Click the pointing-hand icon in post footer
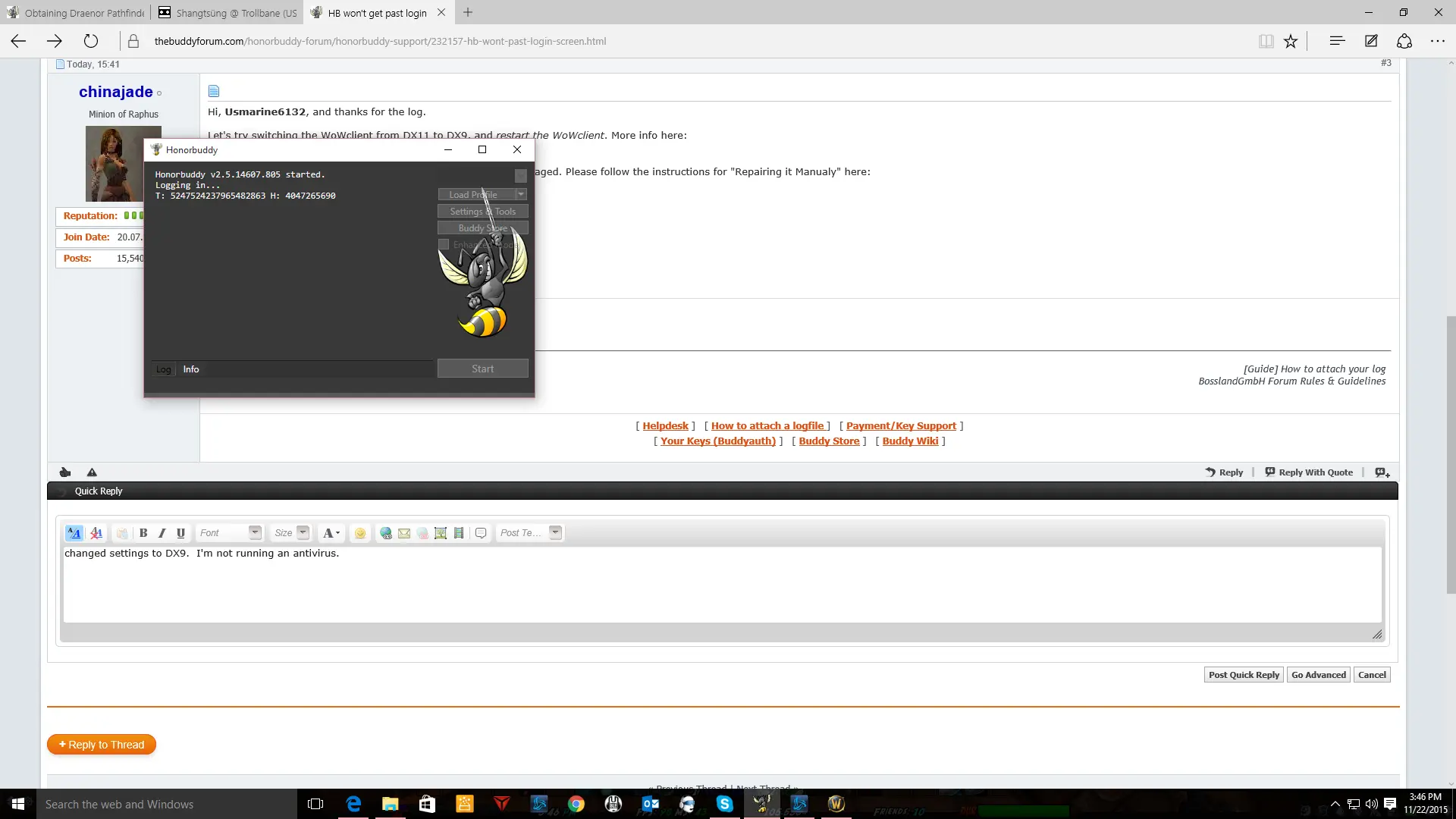The width and height of the screenshot is (1456, 819). point(65,472)
